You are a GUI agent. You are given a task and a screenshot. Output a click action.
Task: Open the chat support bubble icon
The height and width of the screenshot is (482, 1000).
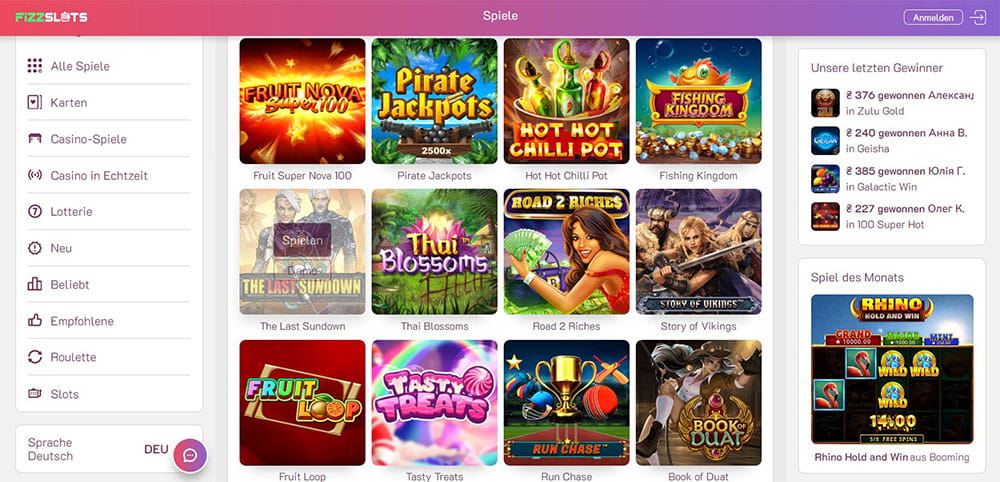(190, 455)
